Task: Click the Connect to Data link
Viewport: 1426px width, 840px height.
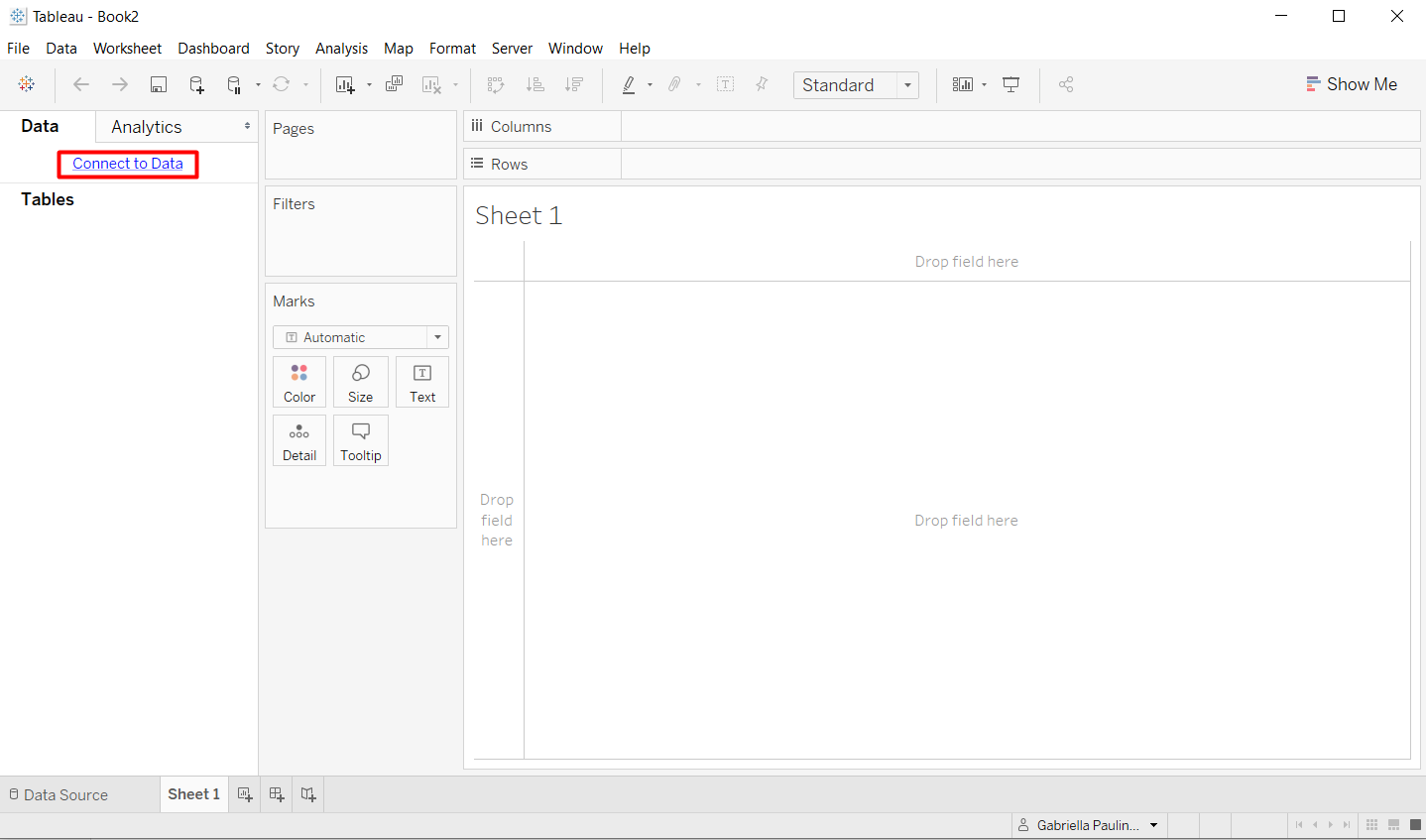Action: pyautogui.click(x=127, y=163)
